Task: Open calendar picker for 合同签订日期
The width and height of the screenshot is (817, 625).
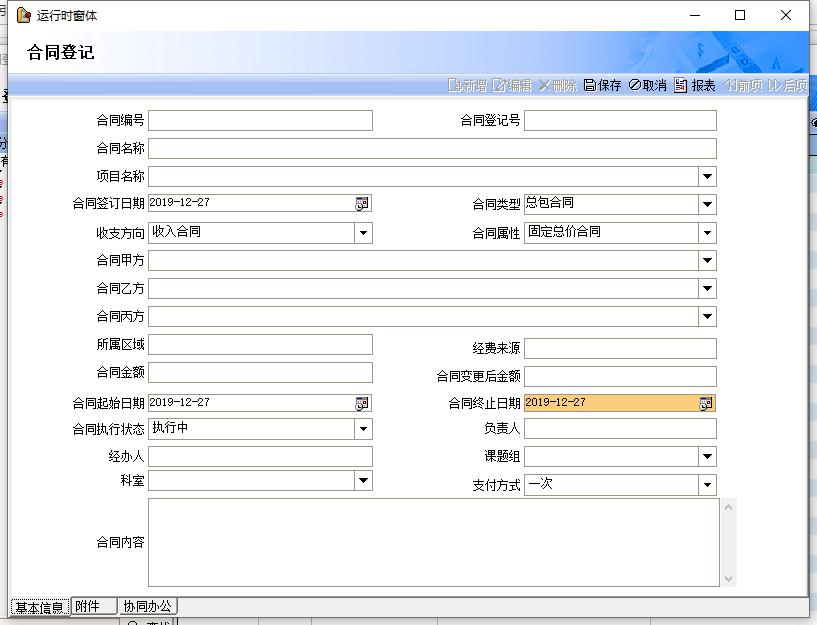Action: pos(362,204)
